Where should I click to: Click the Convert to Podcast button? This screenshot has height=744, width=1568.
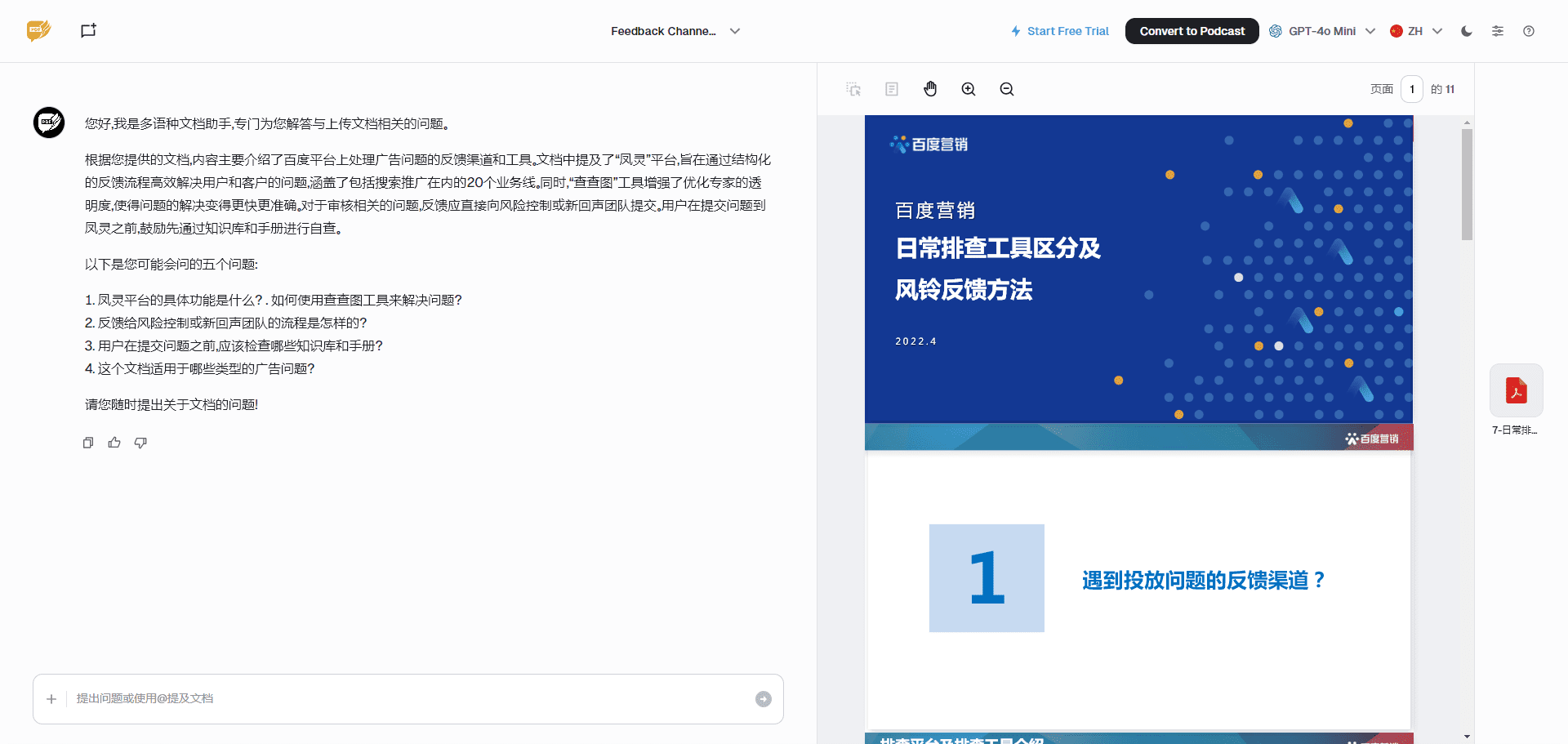coord(1192,31)
